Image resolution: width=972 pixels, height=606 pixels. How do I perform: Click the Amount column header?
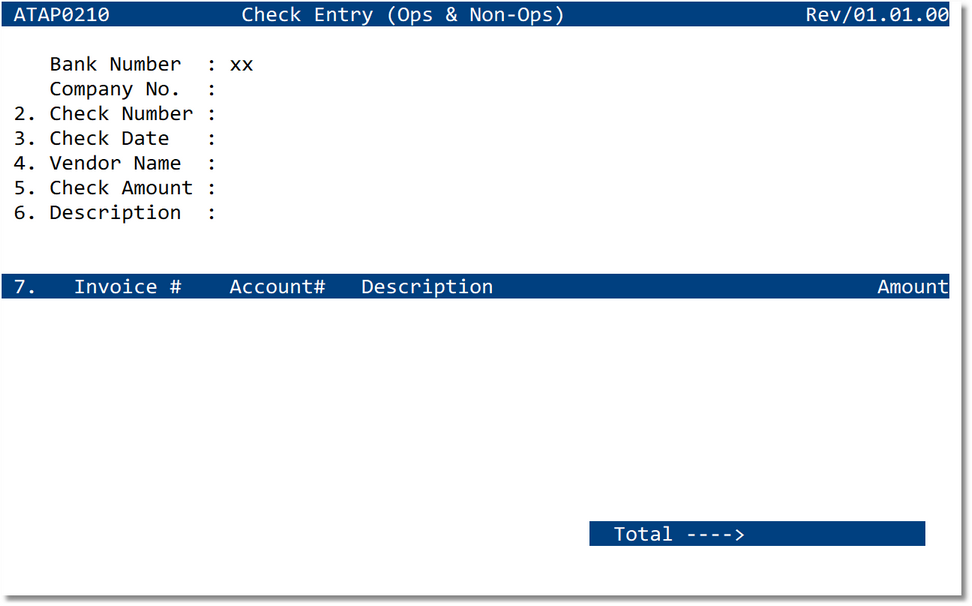tap(912, 287)
